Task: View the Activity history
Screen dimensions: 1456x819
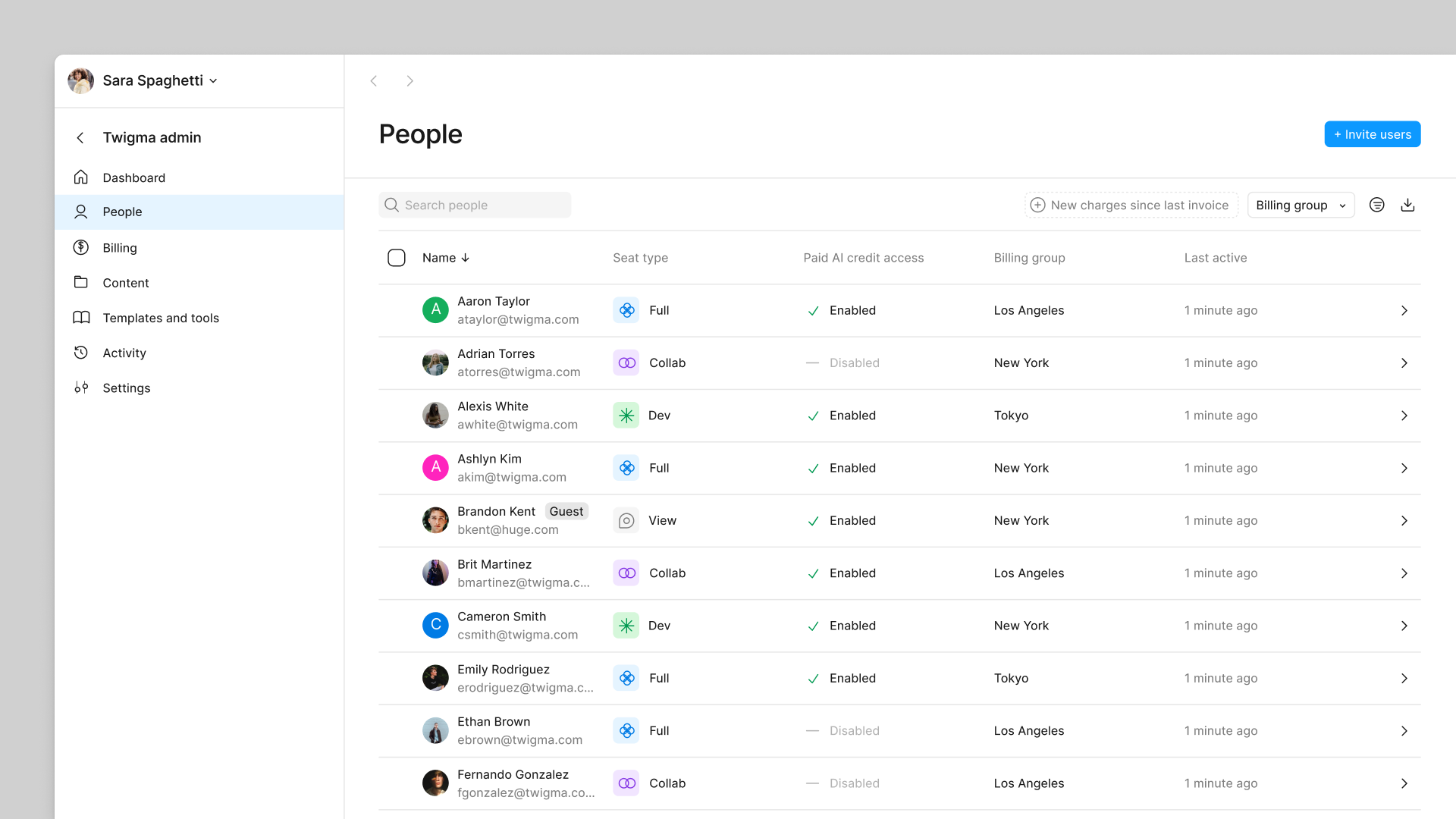Action: click(x=124, y=353)
